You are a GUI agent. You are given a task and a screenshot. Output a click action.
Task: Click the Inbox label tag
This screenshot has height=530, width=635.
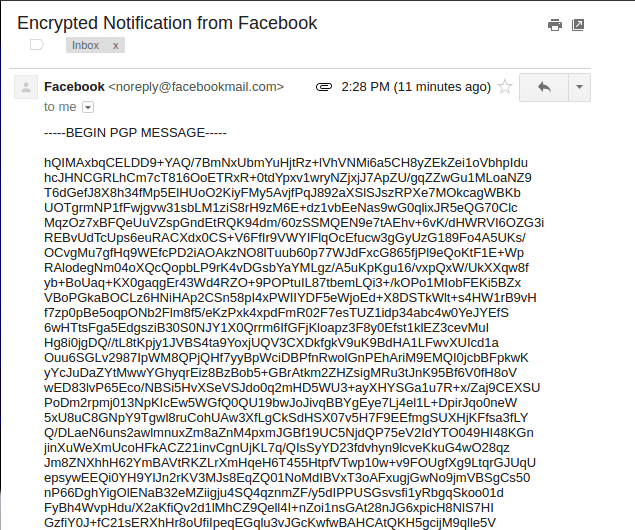tap(86, 45)
